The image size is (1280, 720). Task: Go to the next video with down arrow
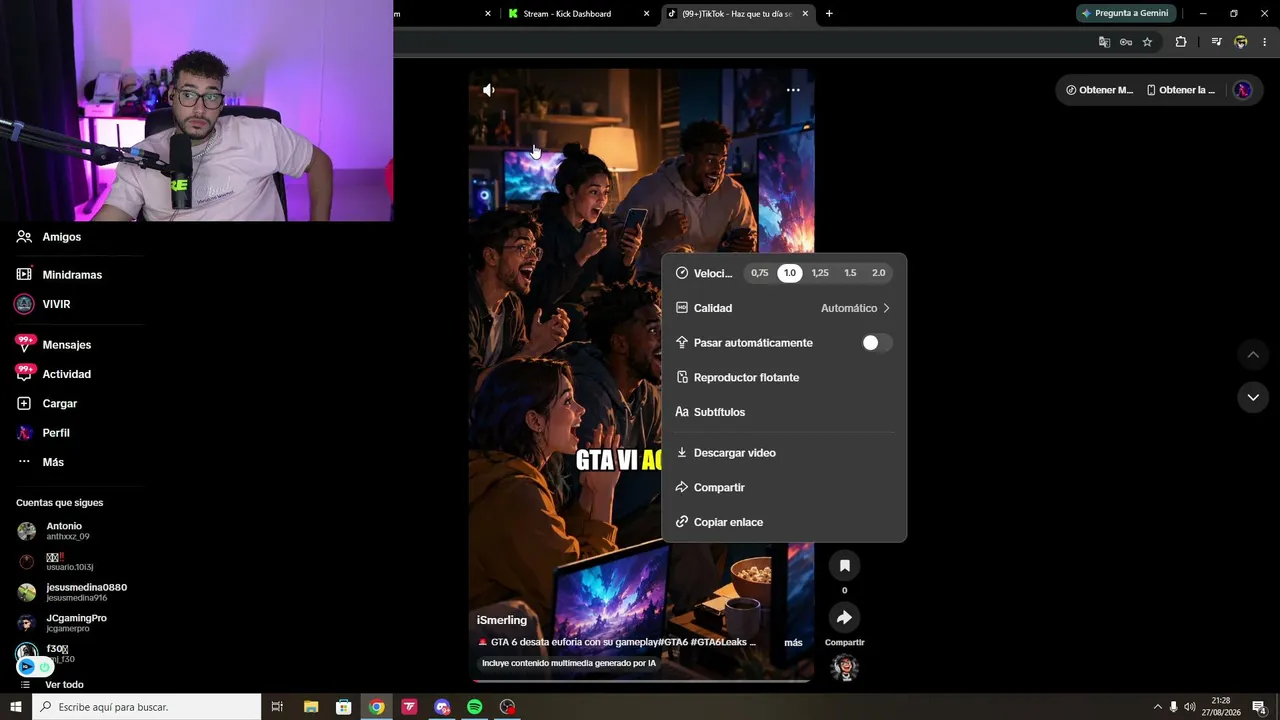[1253, 397]
